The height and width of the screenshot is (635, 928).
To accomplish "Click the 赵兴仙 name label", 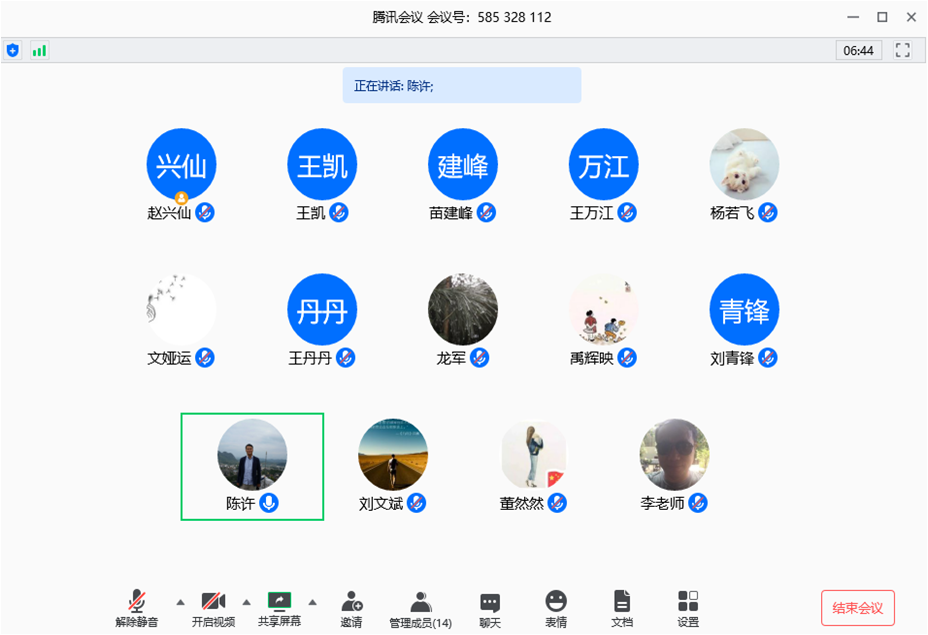I will (x=169, y=213).
